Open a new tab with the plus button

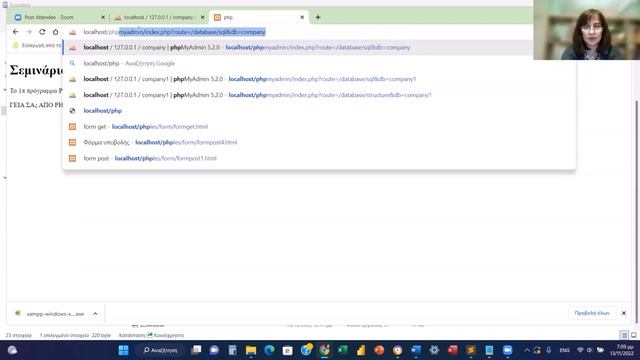coord(318,18)
